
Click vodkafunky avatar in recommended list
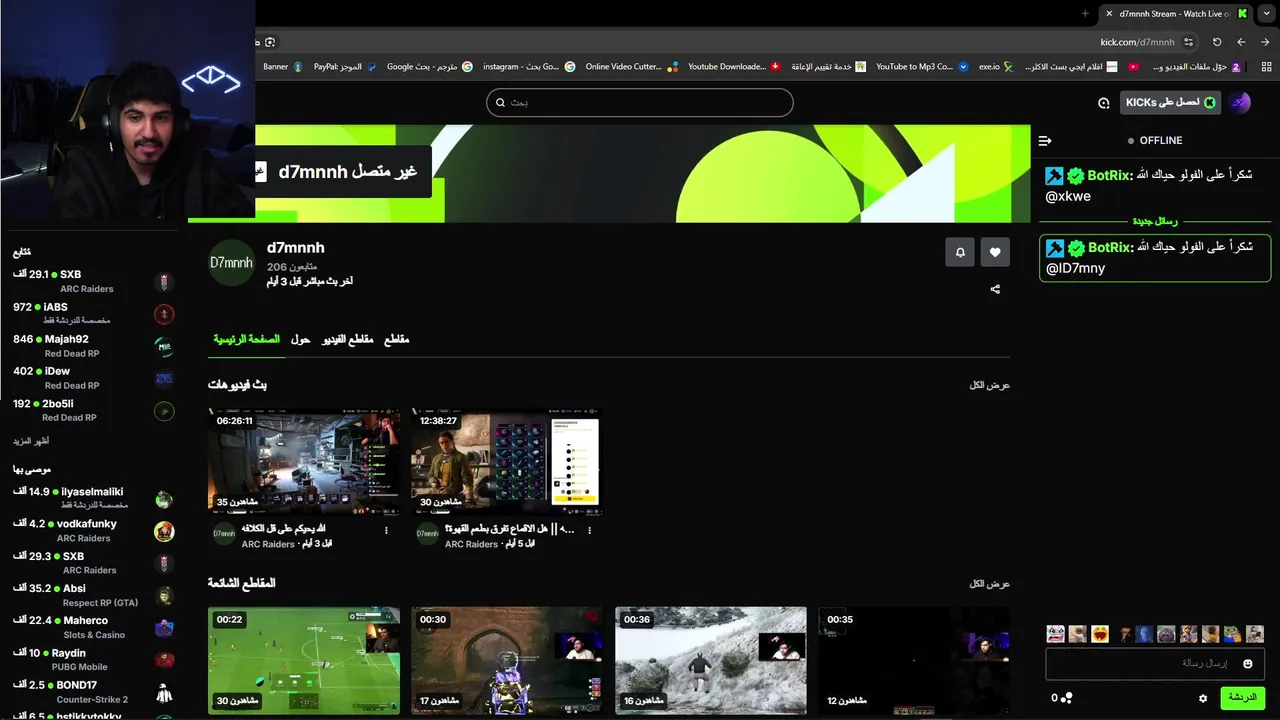pos(164,532)
